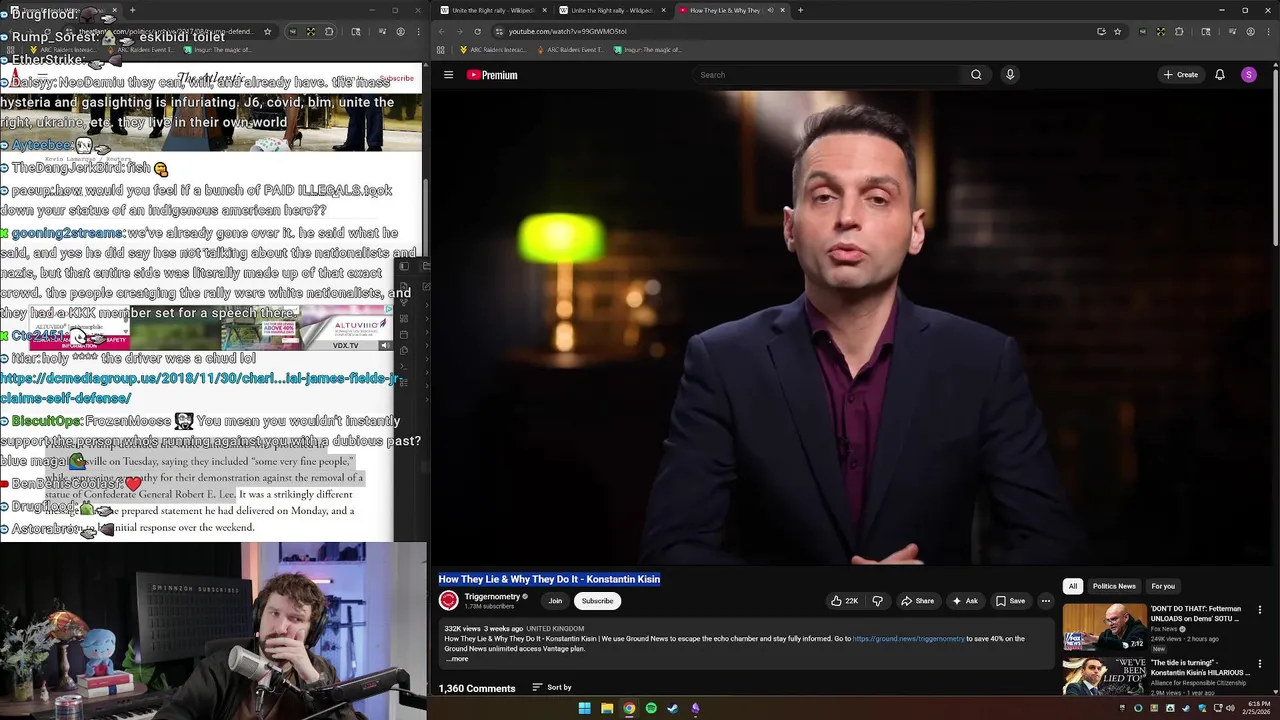Viewport: 1280px width, 720px height.
Task: Open the Sort by comments dropdown
Action: pos(552,687)
